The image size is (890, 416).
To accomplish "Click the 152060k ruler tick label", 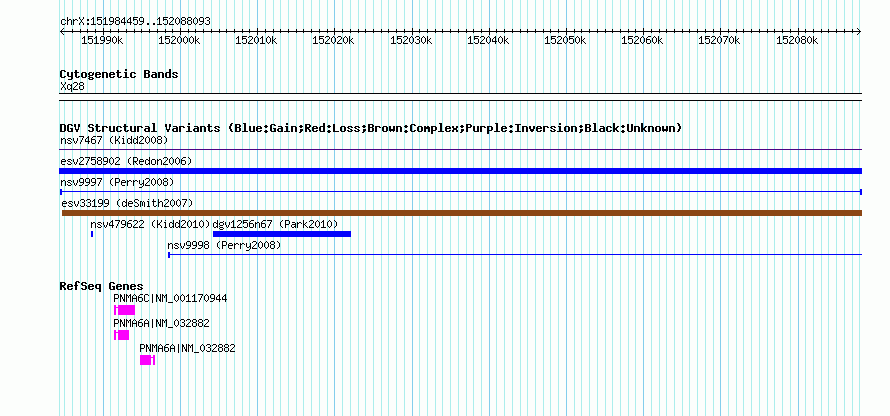I will click(x=643, y=40).
